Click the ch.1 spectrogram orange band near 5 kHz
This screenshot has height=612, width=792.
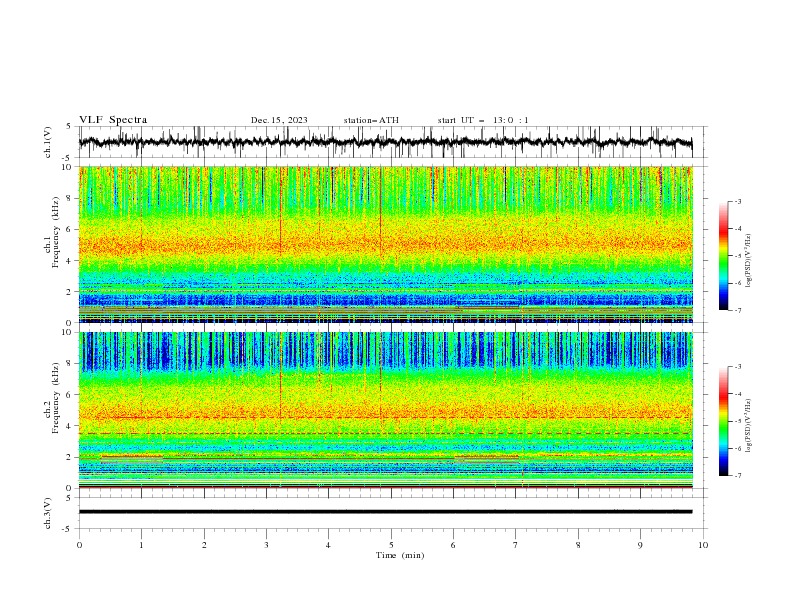pyautogui.click(x=385, y=245)
